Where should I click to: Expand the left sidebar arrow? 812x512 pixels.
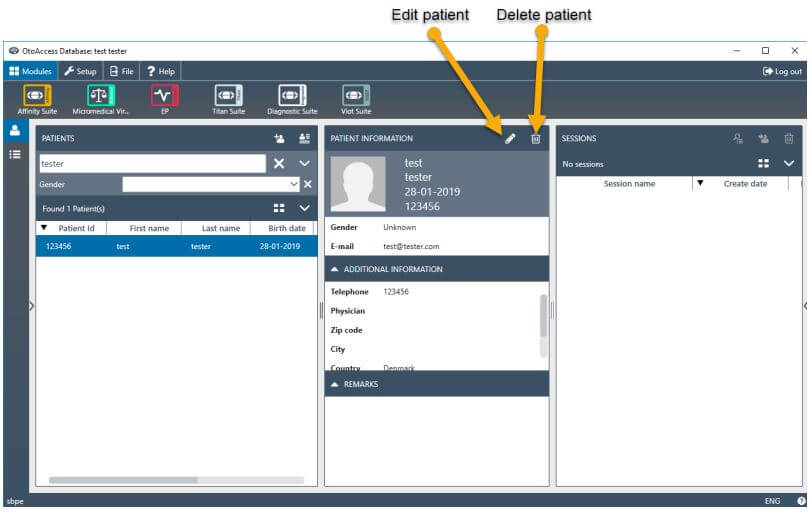coord(32,306)
